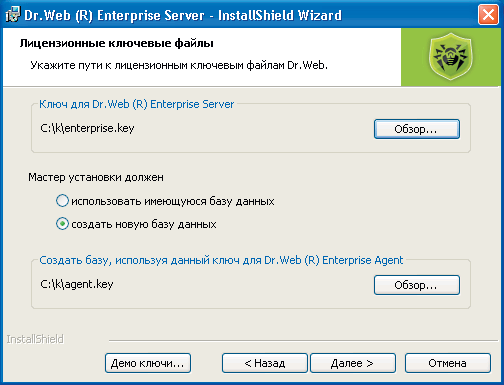Cancel installation with 'Отмена' button
Image resolution: width=504 pixels, height=385 pixels.
[448, 363]
